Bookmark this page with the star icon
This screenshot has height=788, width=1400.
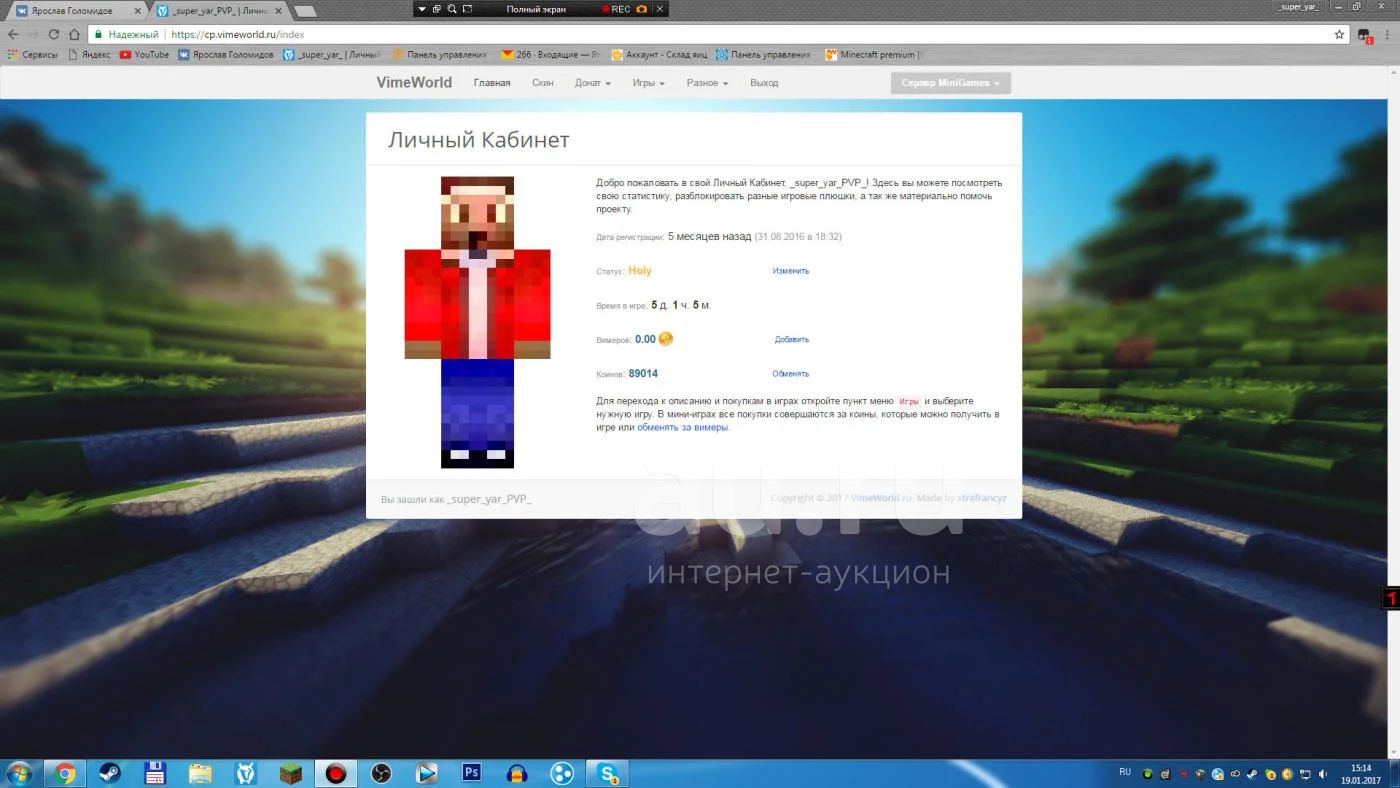(x=1339, y=34)
